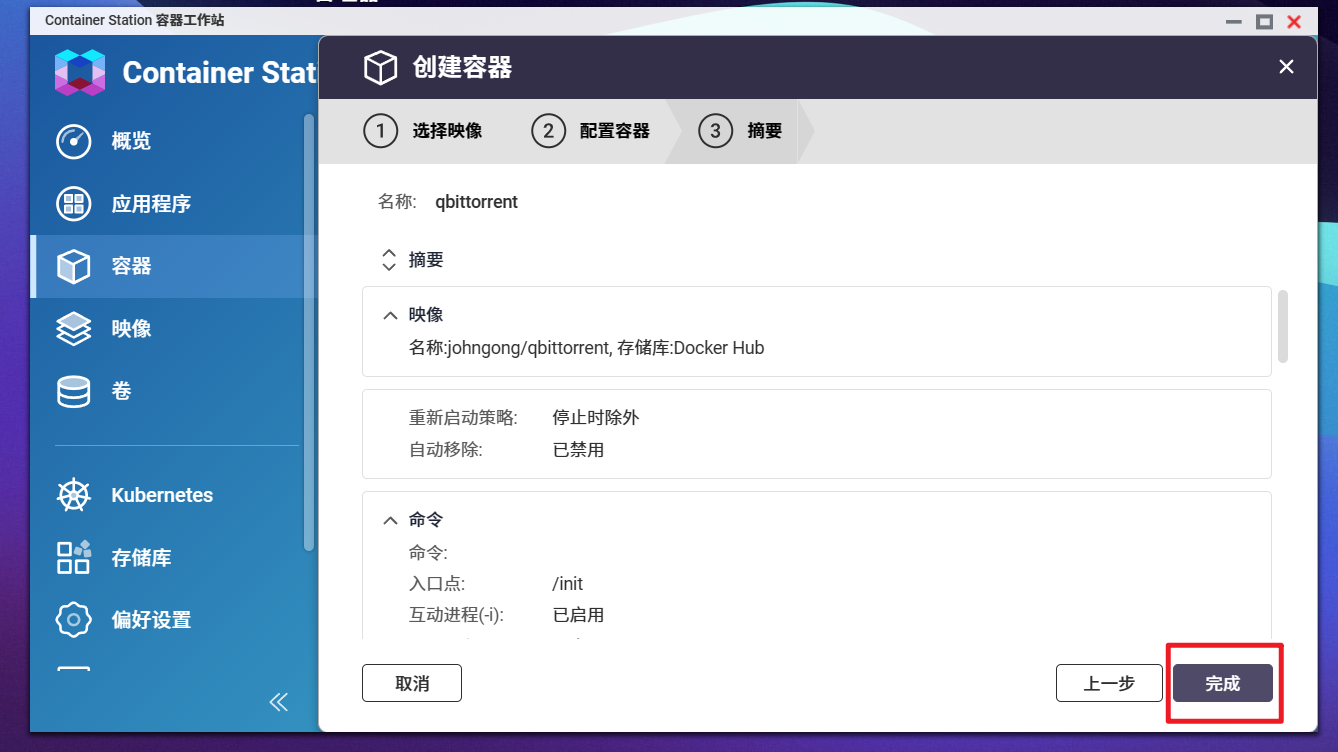Open the 存储库 registry icon

(x=74, y=557)
